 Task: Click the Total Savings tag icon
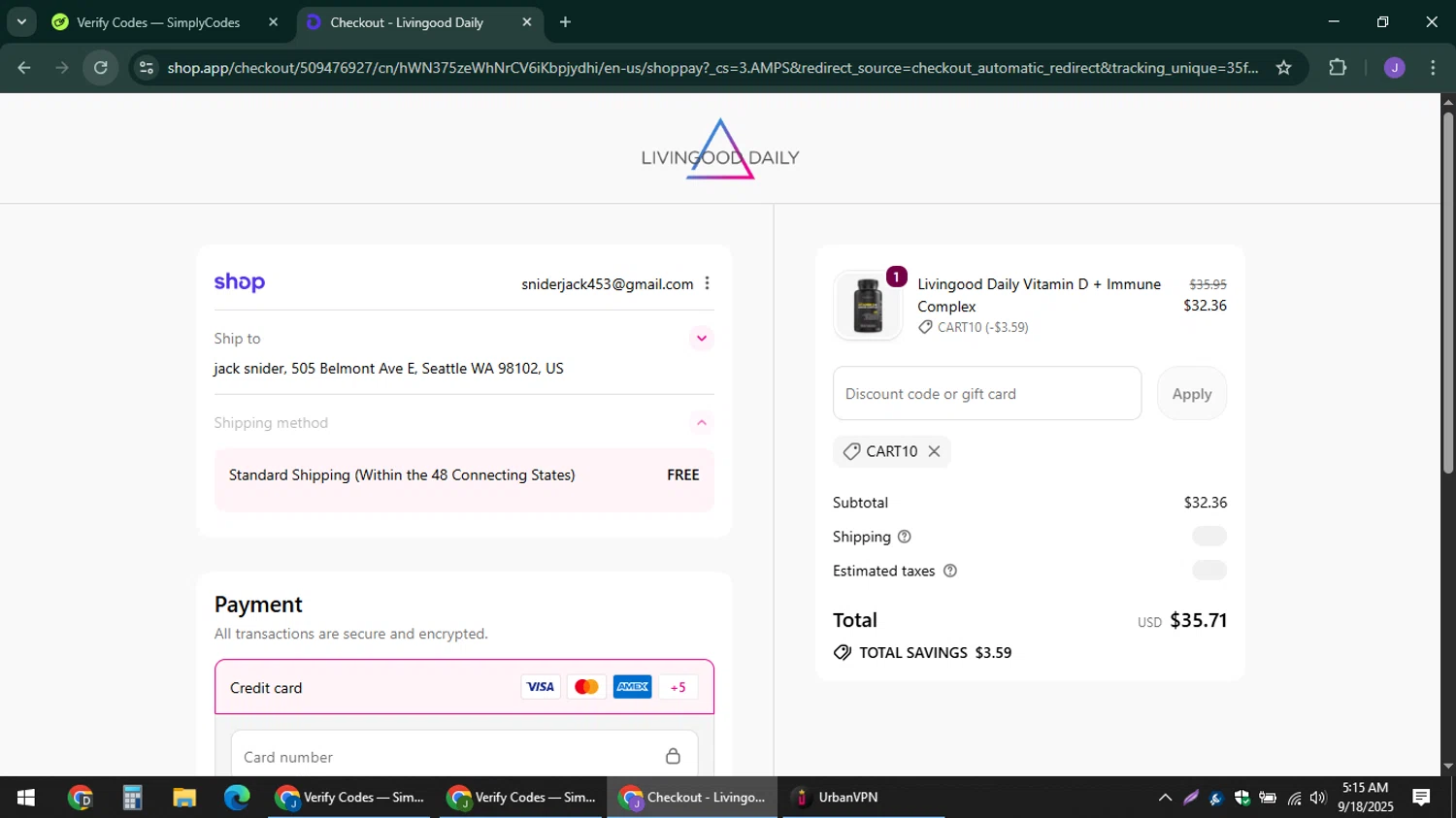pyautogui.click(x=843, y=653)
